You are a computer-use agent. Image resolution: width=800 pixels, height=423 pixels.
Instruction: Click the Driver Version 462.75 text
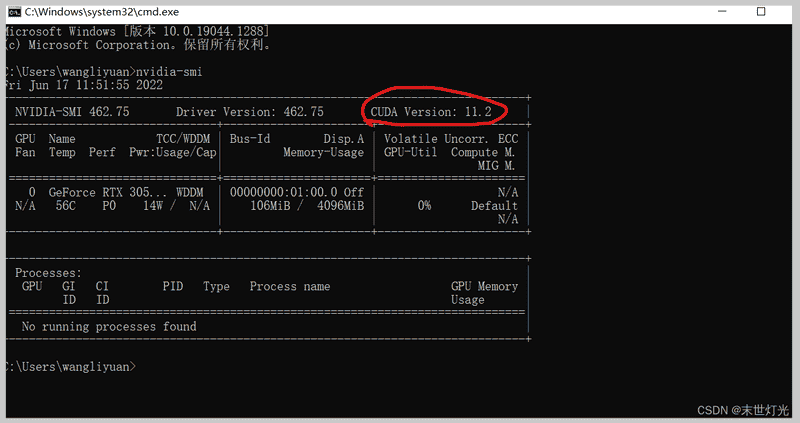249,112
